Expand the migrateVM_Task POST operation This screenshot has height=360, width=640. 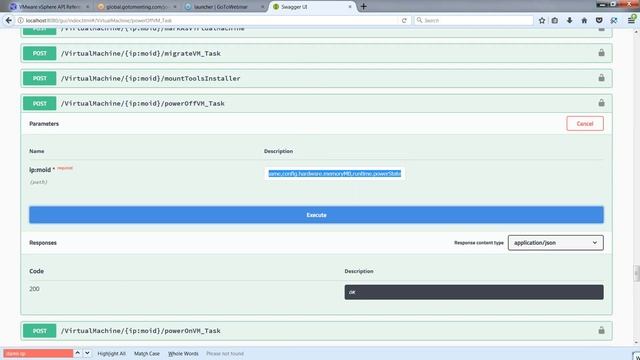tap(316, 53)
